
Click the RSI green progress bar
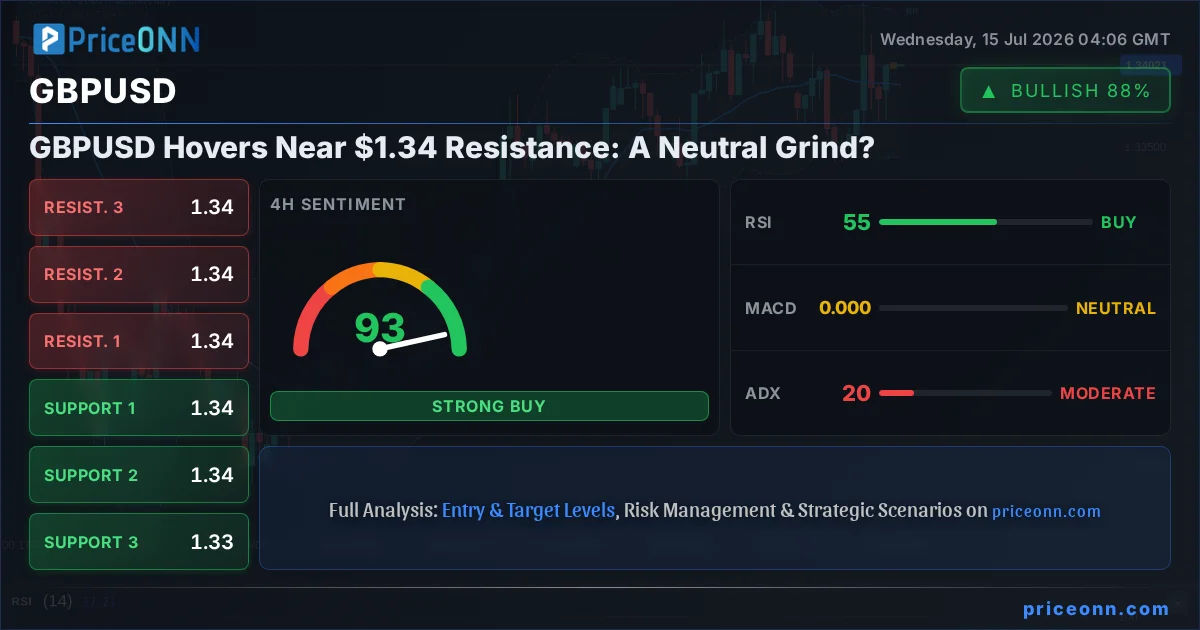pos(938,222)
